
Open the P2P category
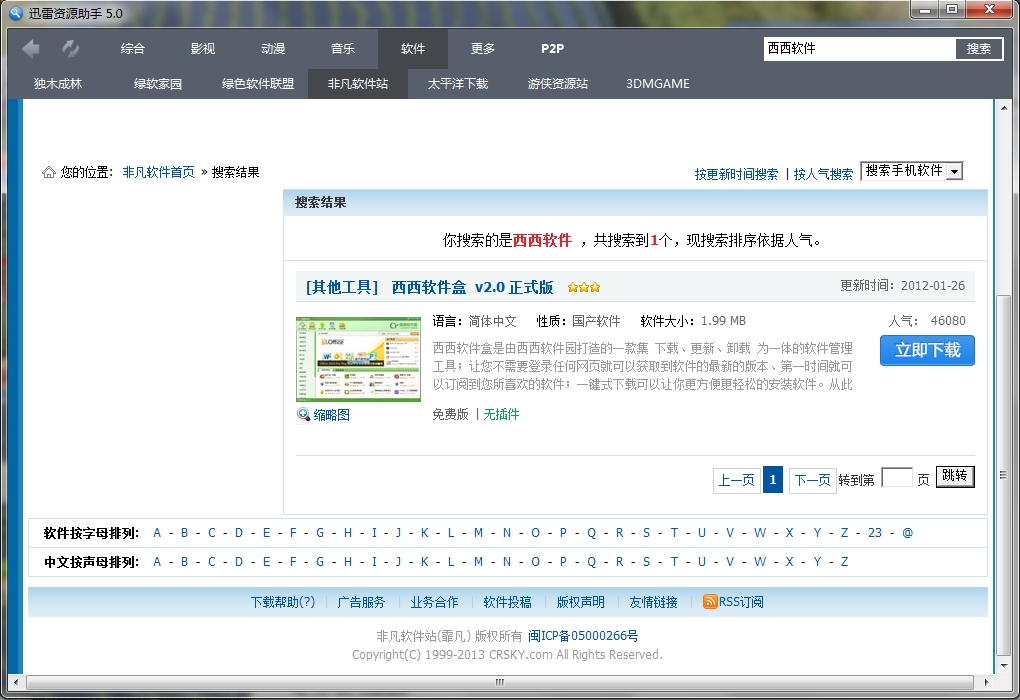[x=551, y=47]
